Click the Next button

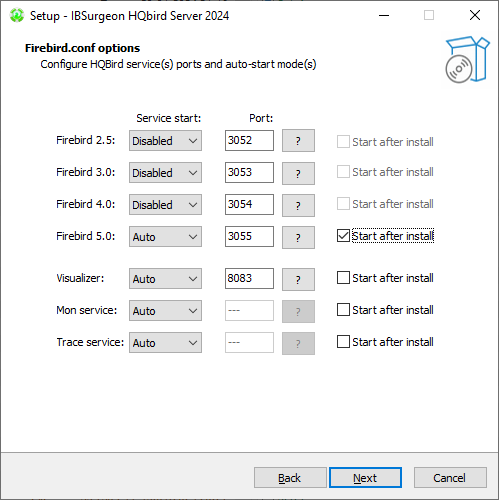tap(365, 478)
